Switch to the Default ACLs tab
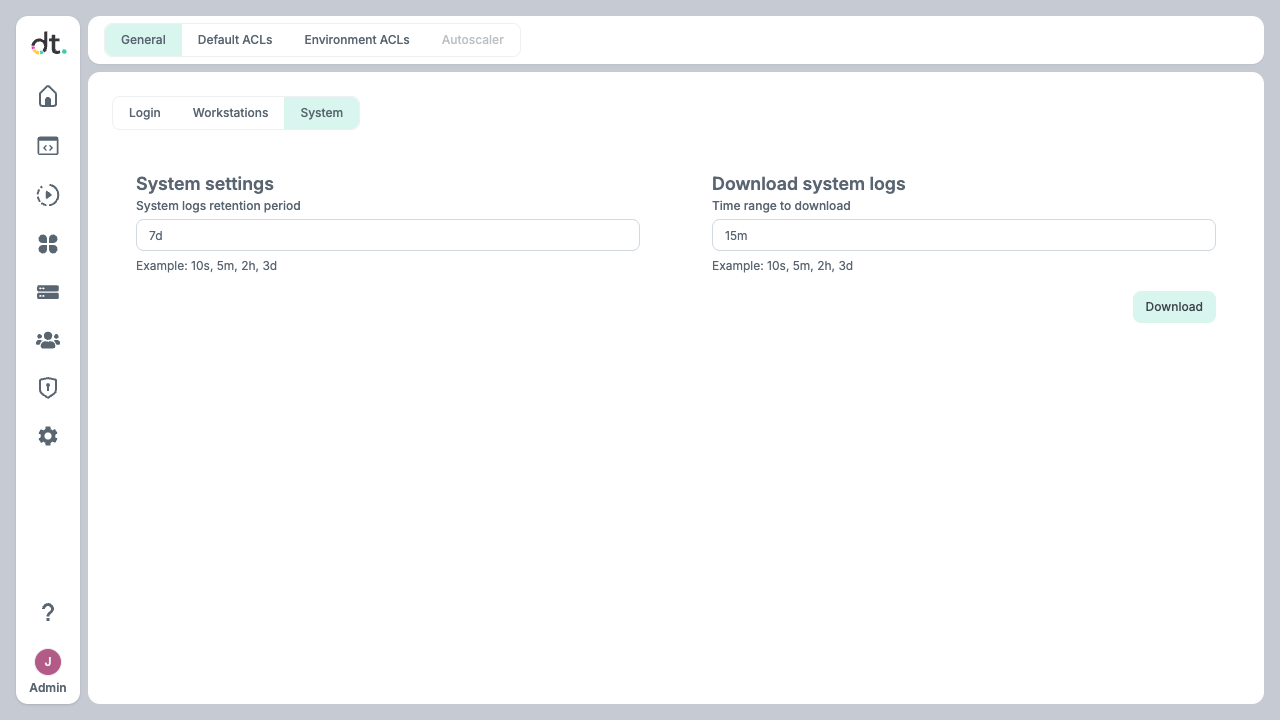The image size is (1280, 720). tap(235, 40)
